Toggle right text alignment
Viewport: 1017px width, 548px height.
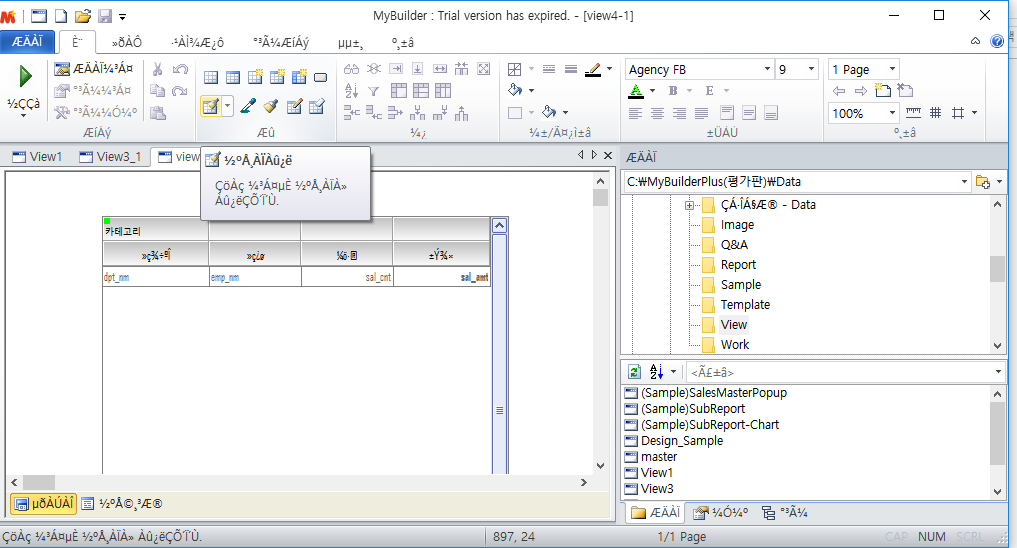[x=679, y=113]
